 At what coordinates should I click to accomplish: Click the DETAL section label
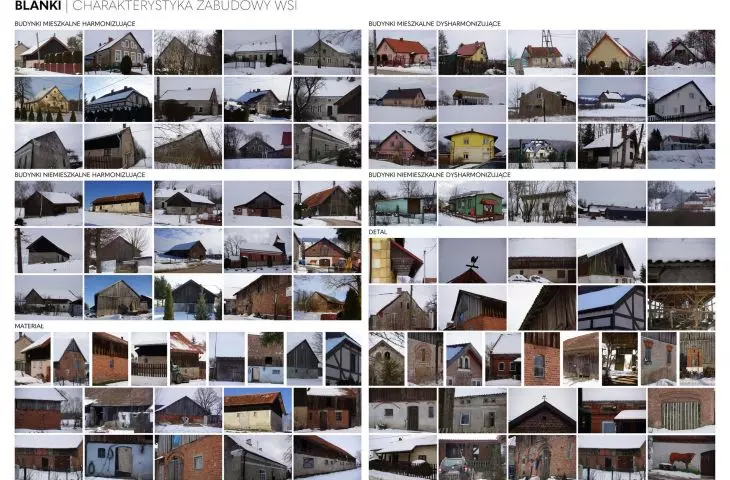coord(378,231)
